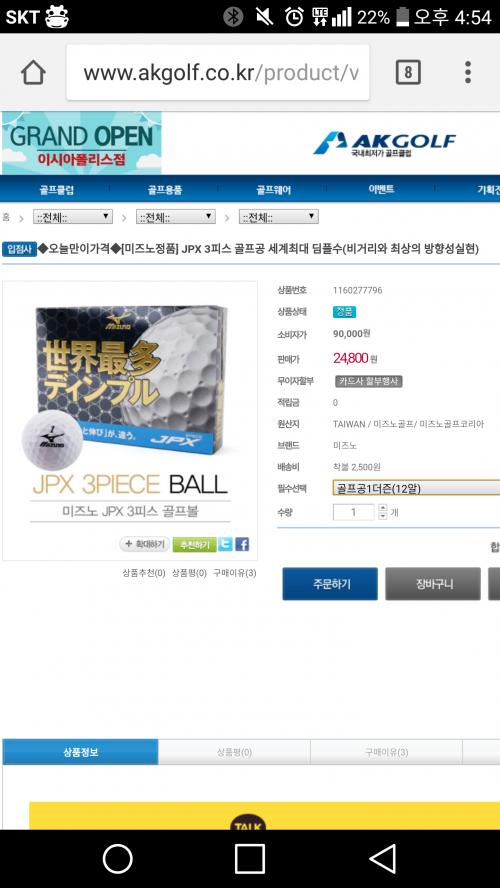Share product via Facebook icon
Viewport: 500px width, 888px height.
pyautogui.click(x=242, y=544)
